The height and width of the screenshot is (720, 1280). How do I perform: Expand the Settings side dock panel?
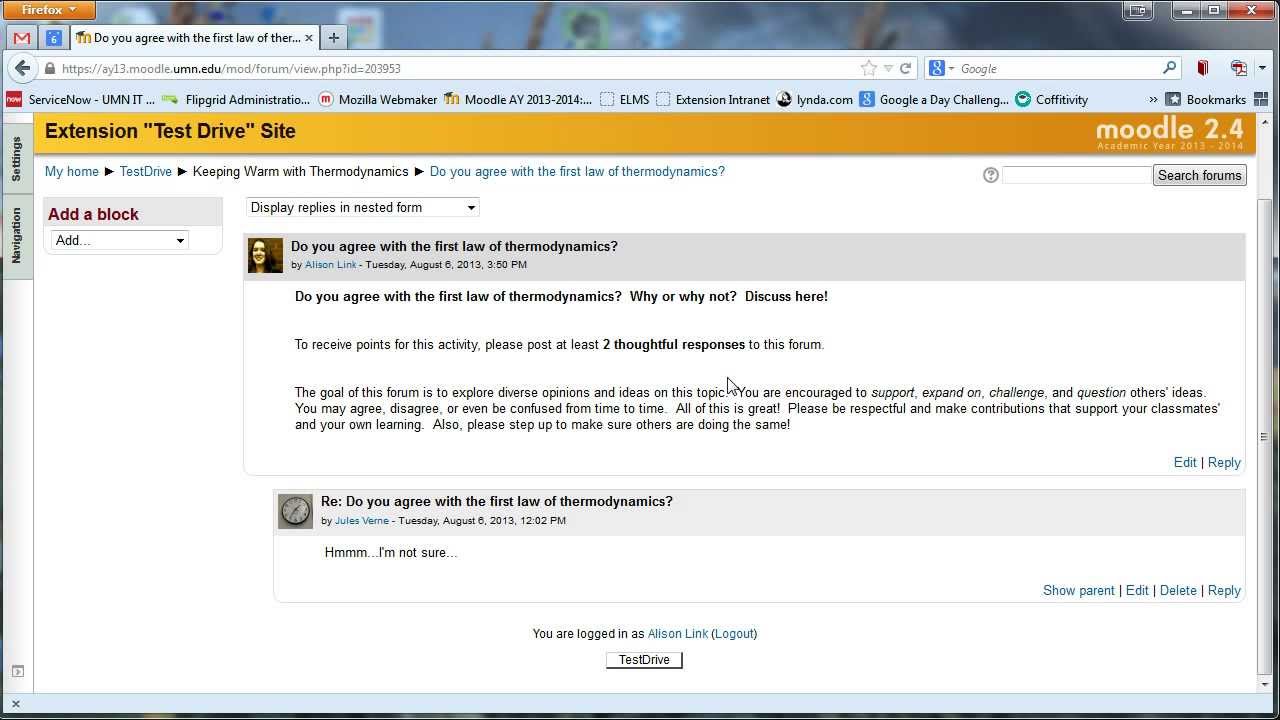[x=16, y=159]
